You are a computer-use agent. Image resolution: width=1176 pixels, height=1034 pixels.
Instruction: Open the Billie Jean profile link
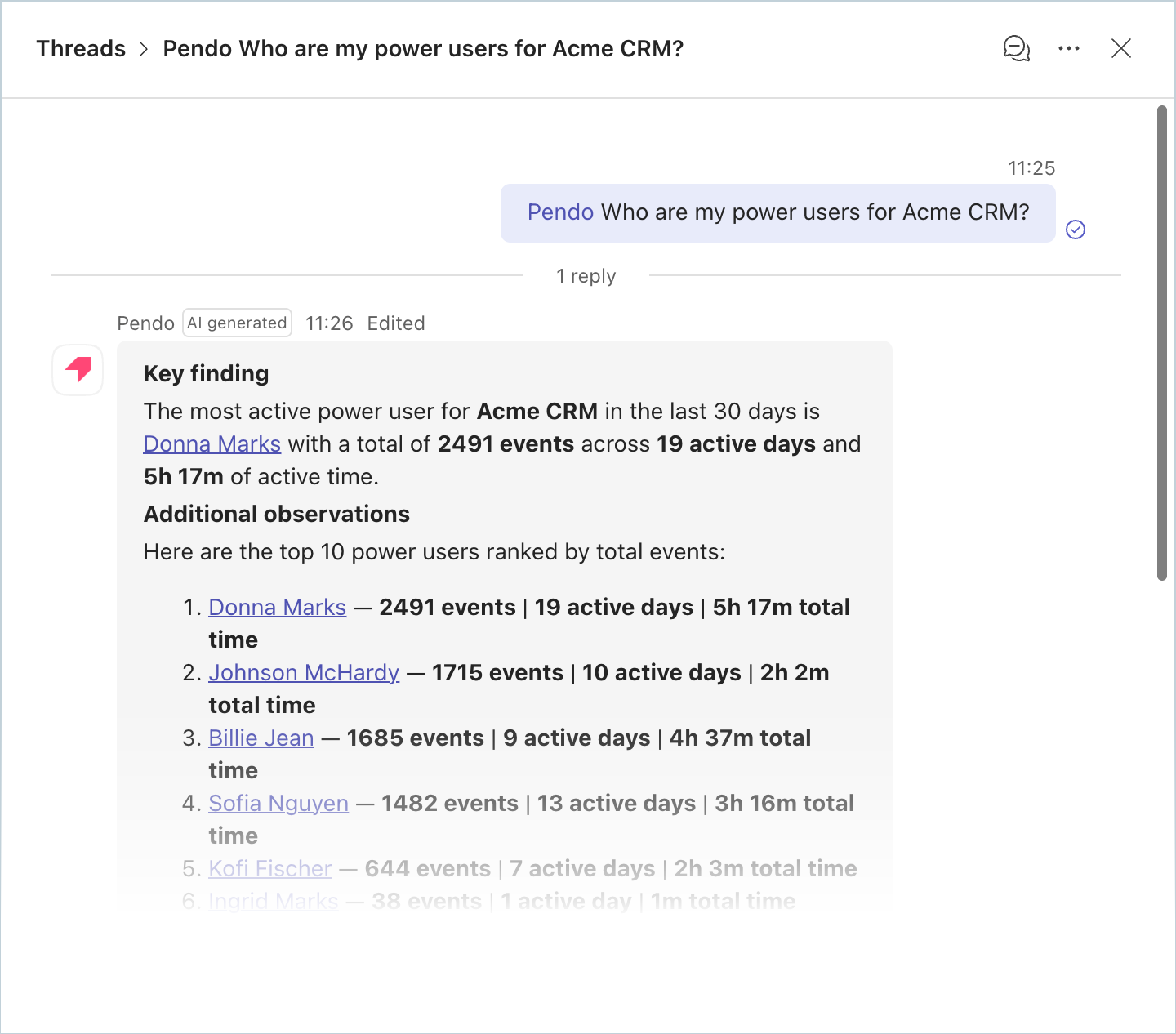pyautogui.click(x=261, y=738)
